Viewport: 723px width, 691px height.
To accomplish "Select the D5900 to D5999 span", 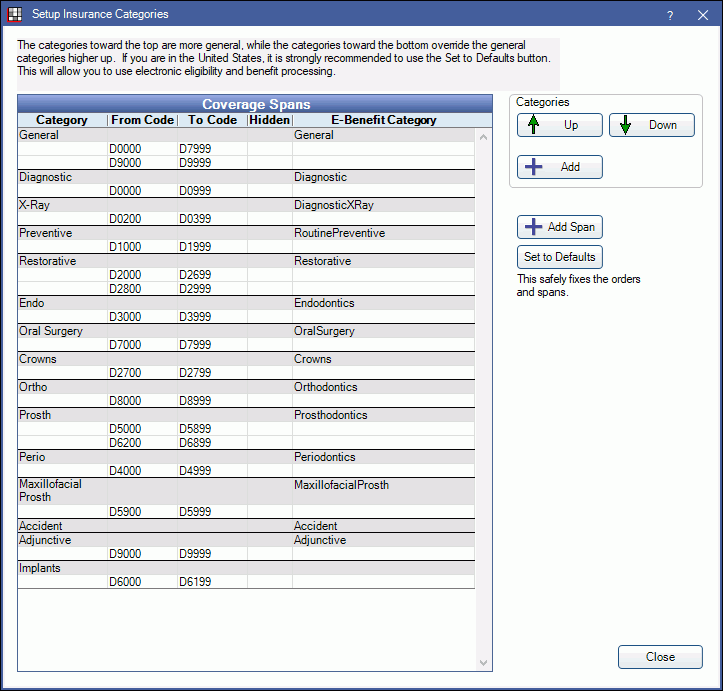I will tap(246, 512).
